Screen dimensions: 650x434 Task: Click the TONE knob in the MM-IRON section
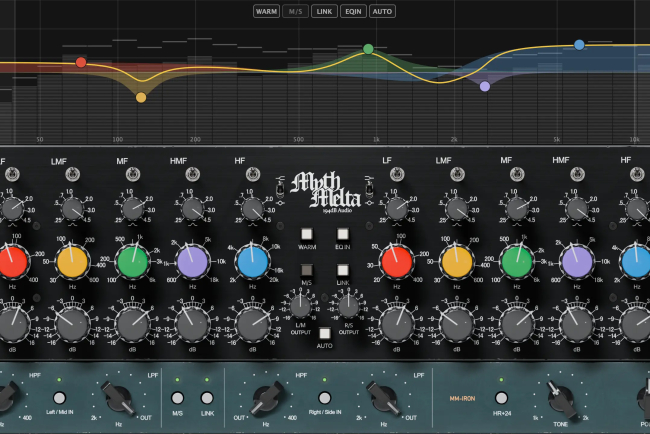pos(560,398)
